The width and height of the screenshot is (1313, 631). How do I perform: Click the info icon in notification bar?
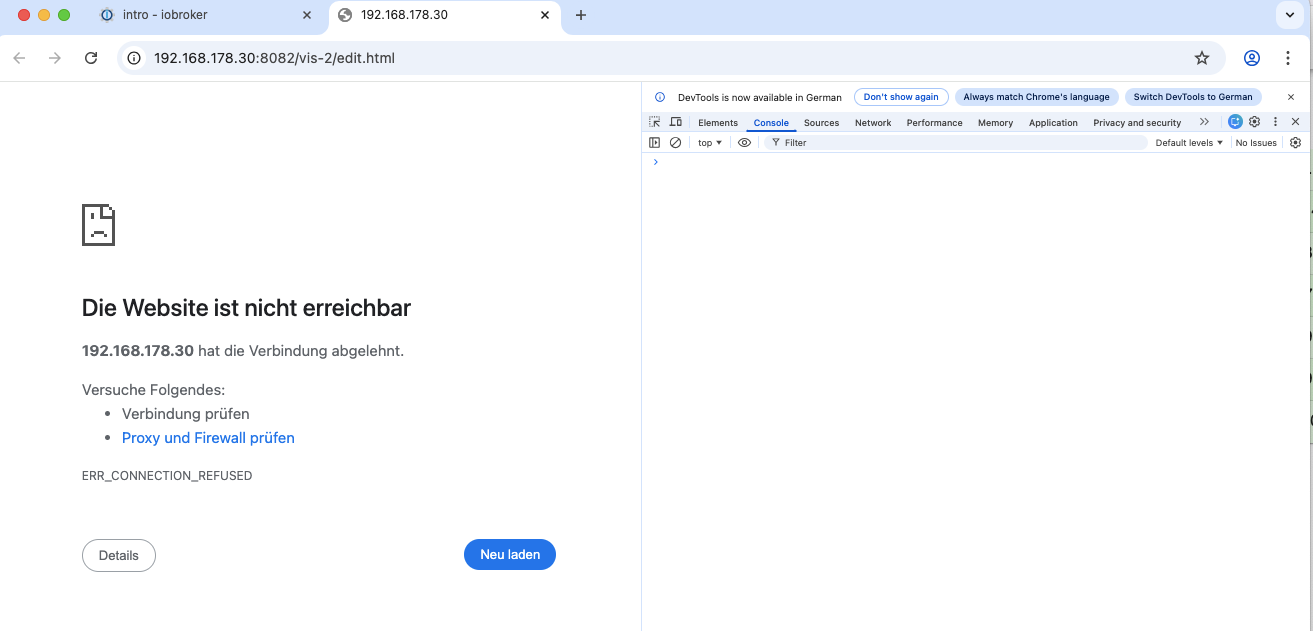point(660,97)
